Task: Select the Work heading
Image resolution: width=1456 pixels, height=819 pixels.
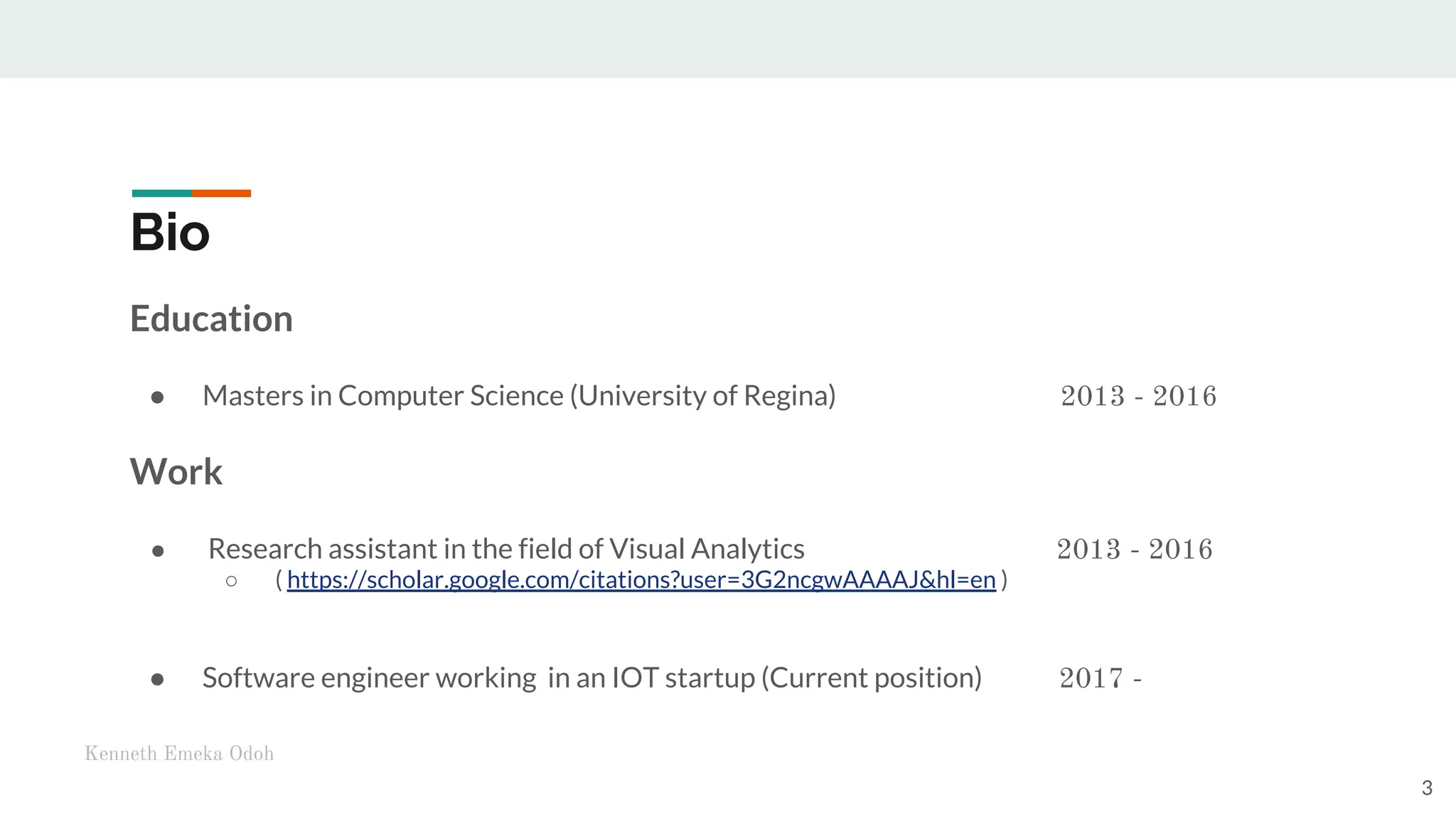Action: tap(176, 471)
